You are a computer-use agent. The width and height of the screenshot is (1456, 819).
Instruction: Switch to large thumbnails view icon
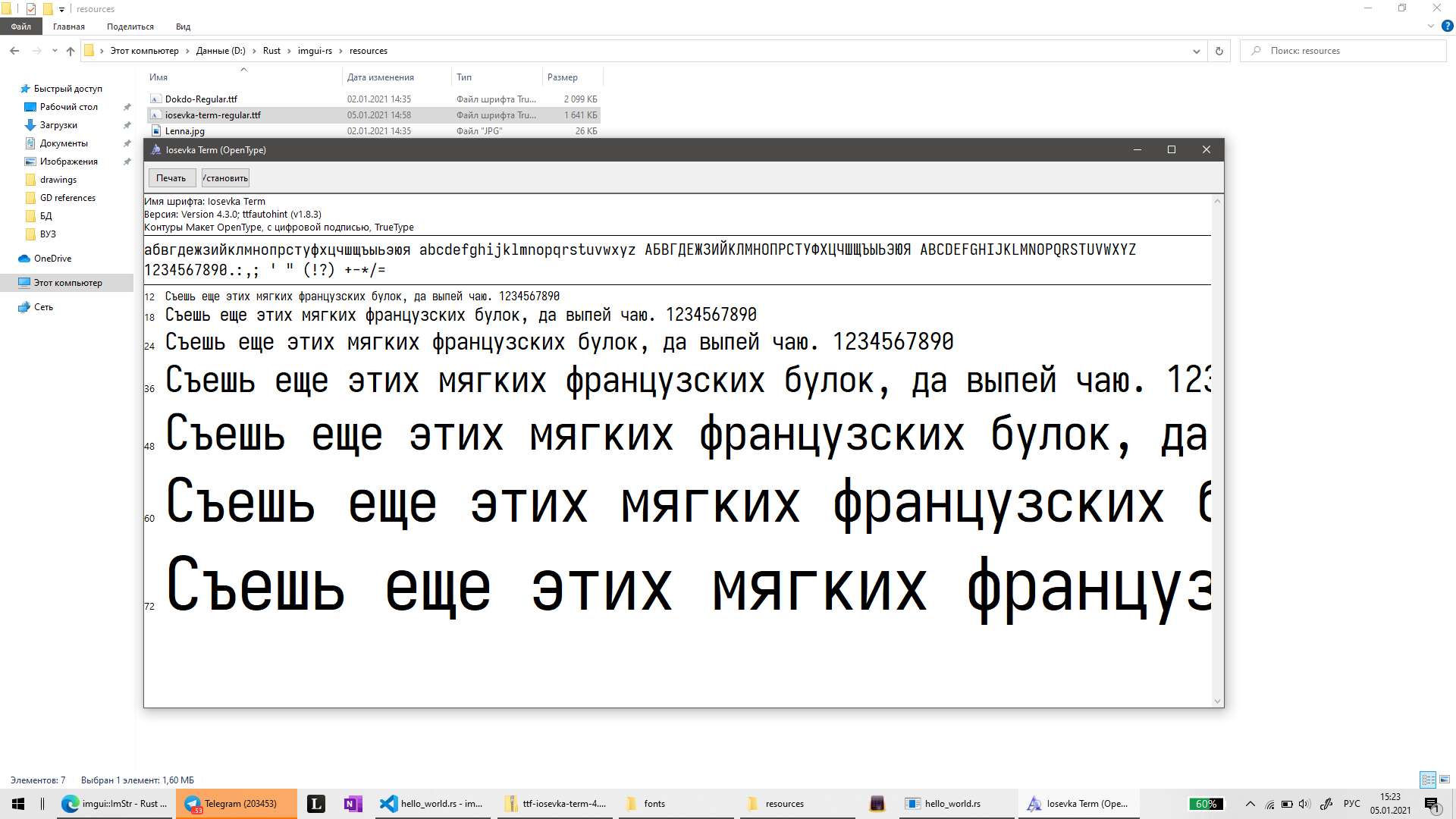click(1445, 780)
